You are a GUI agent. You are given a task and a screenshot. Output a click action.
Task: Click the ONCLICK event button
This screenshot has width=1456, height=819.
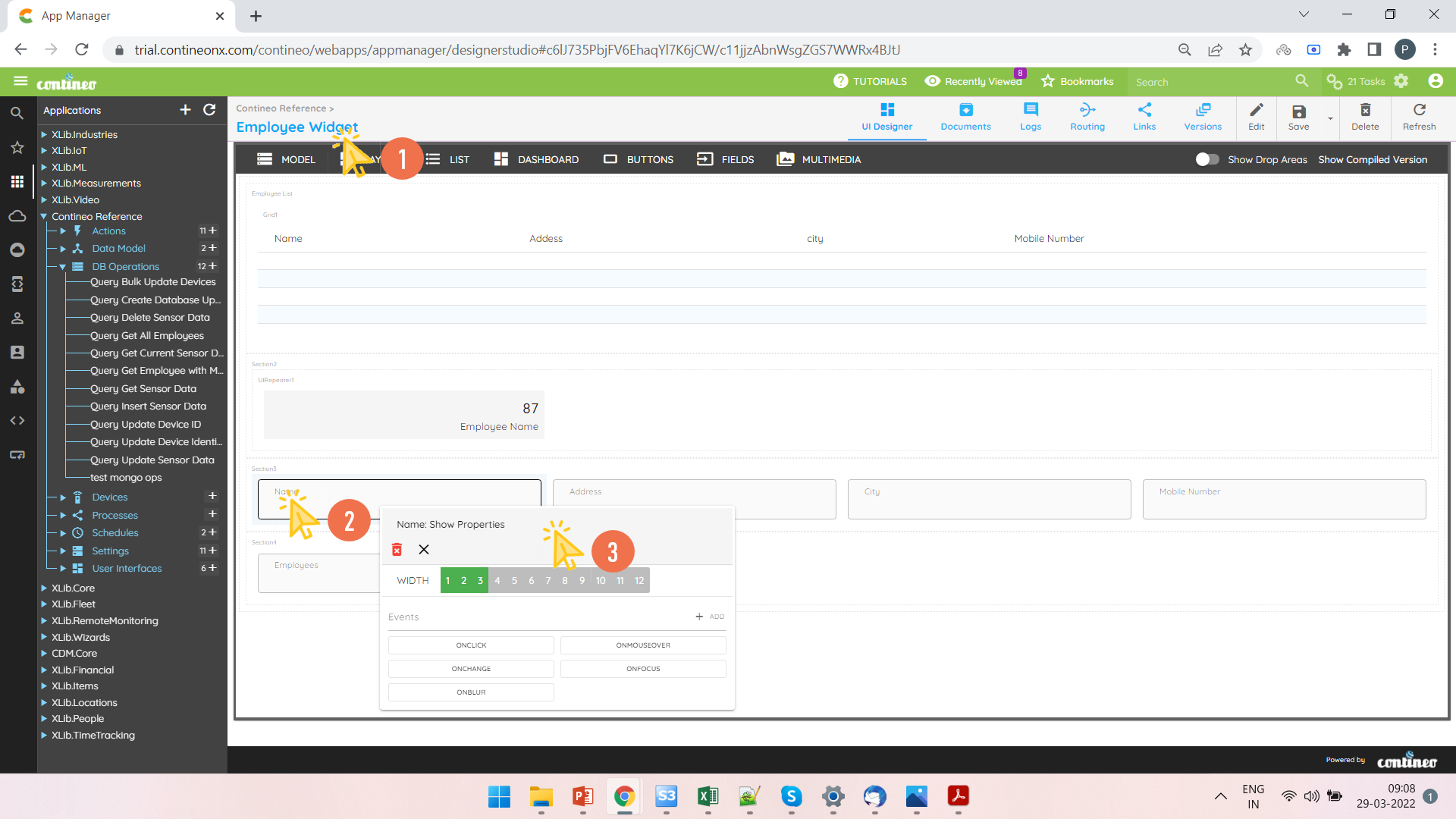click(x=471, y=645)
